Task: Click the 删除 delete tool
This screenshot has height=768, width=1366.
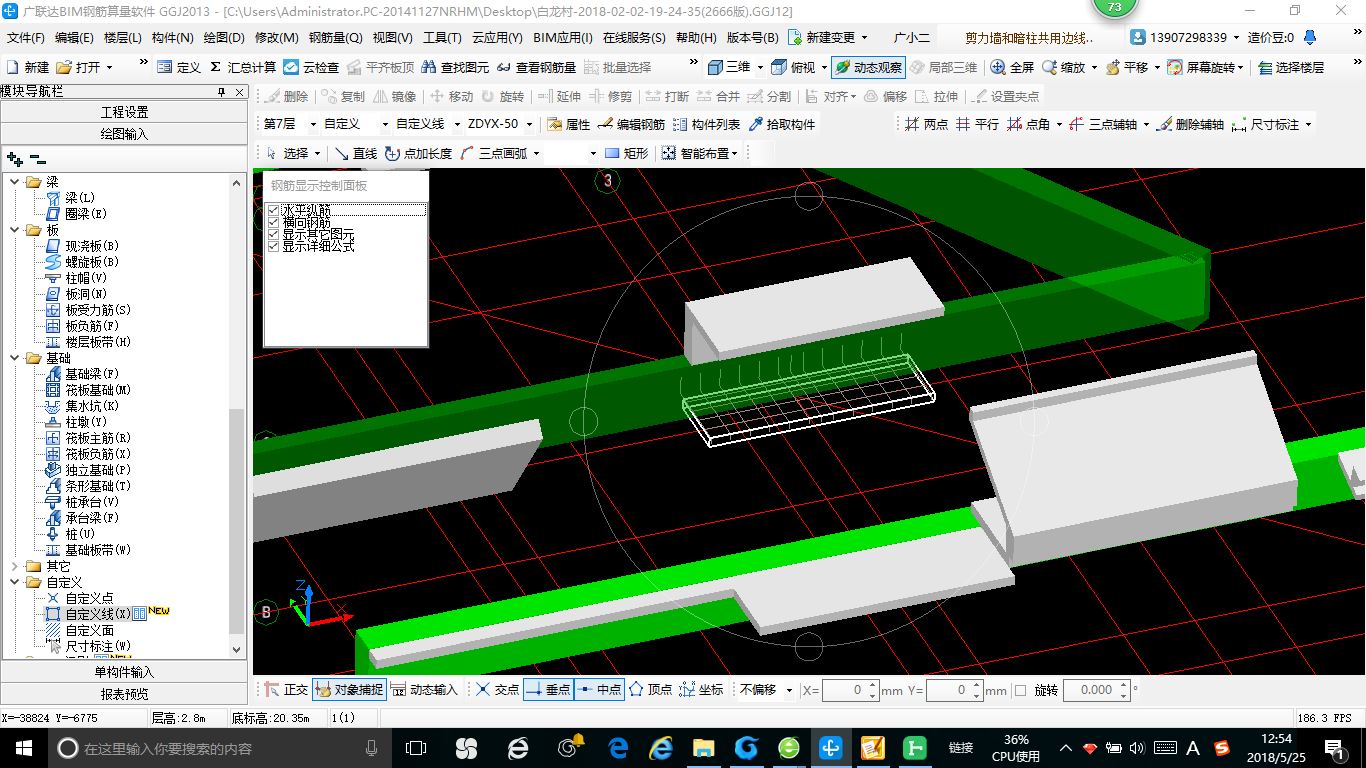Action: pyautogui.click(x=286, y=97)
